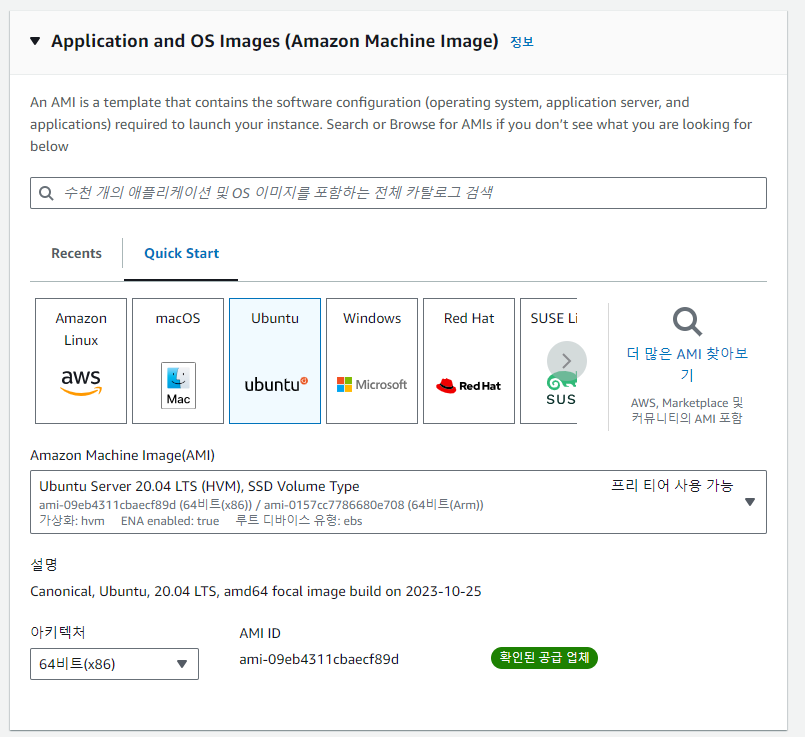Click the large browse-AMIs magnifier icon
This screenshot has width=805, height=737.
click(x=687, y=321)
